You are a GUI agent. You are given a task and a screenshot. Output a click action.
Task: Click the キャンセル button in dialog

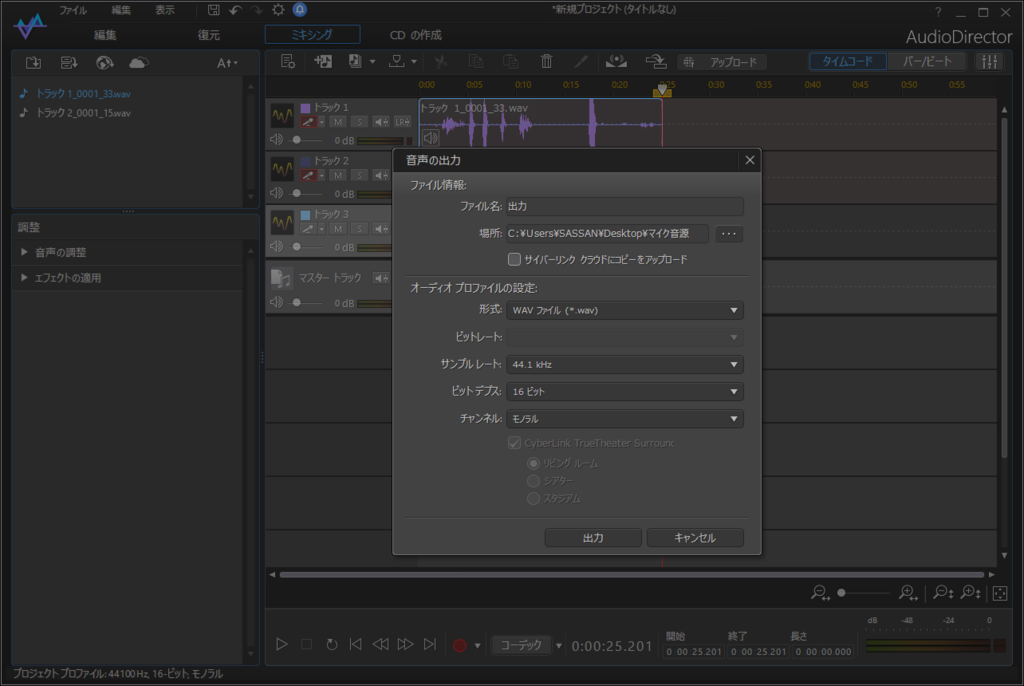point(695,538)
